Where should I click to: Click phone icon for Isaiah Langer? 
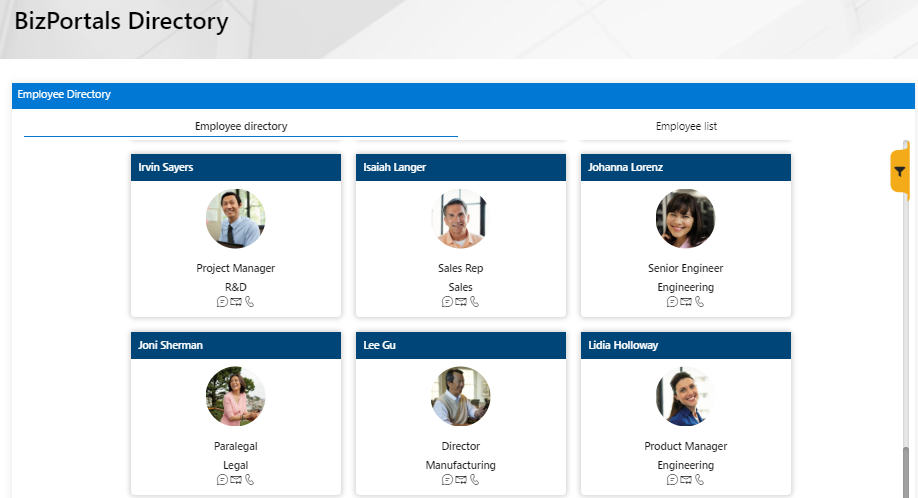pos(474,302)
